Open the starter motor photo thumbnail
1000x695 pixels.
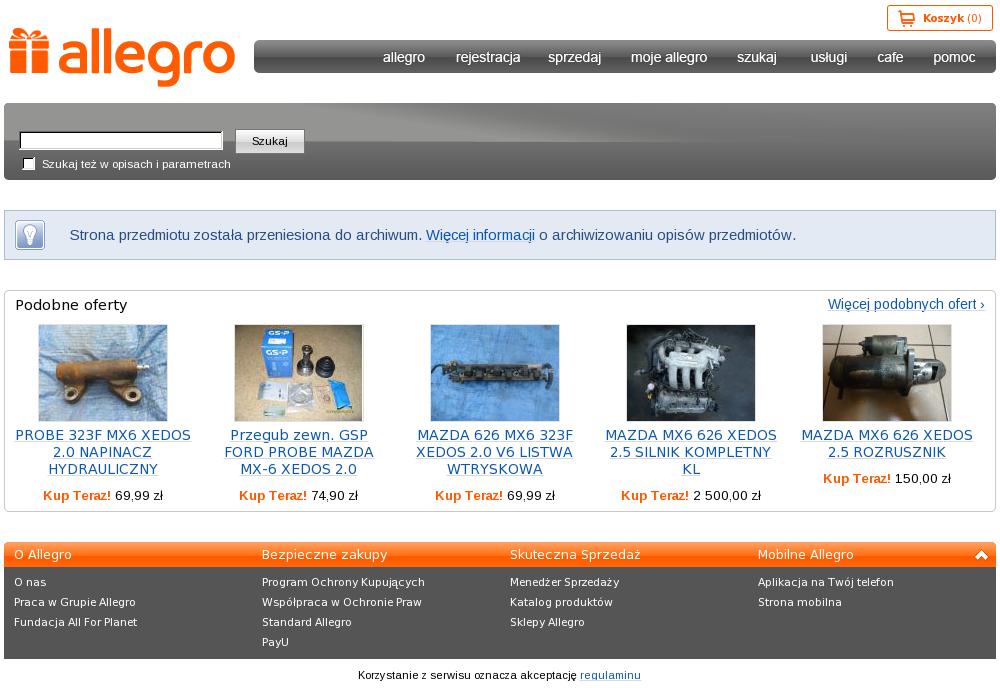click(886, 373)
